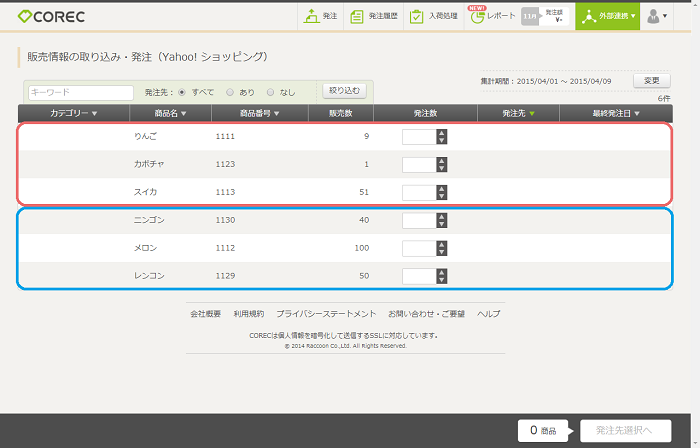Click the COREC logo

tap(51, 17)
